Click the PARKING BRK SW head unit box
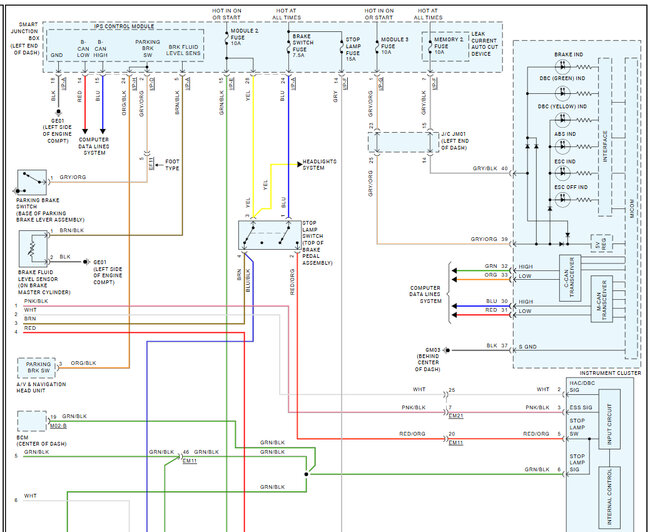 [36, 368]
